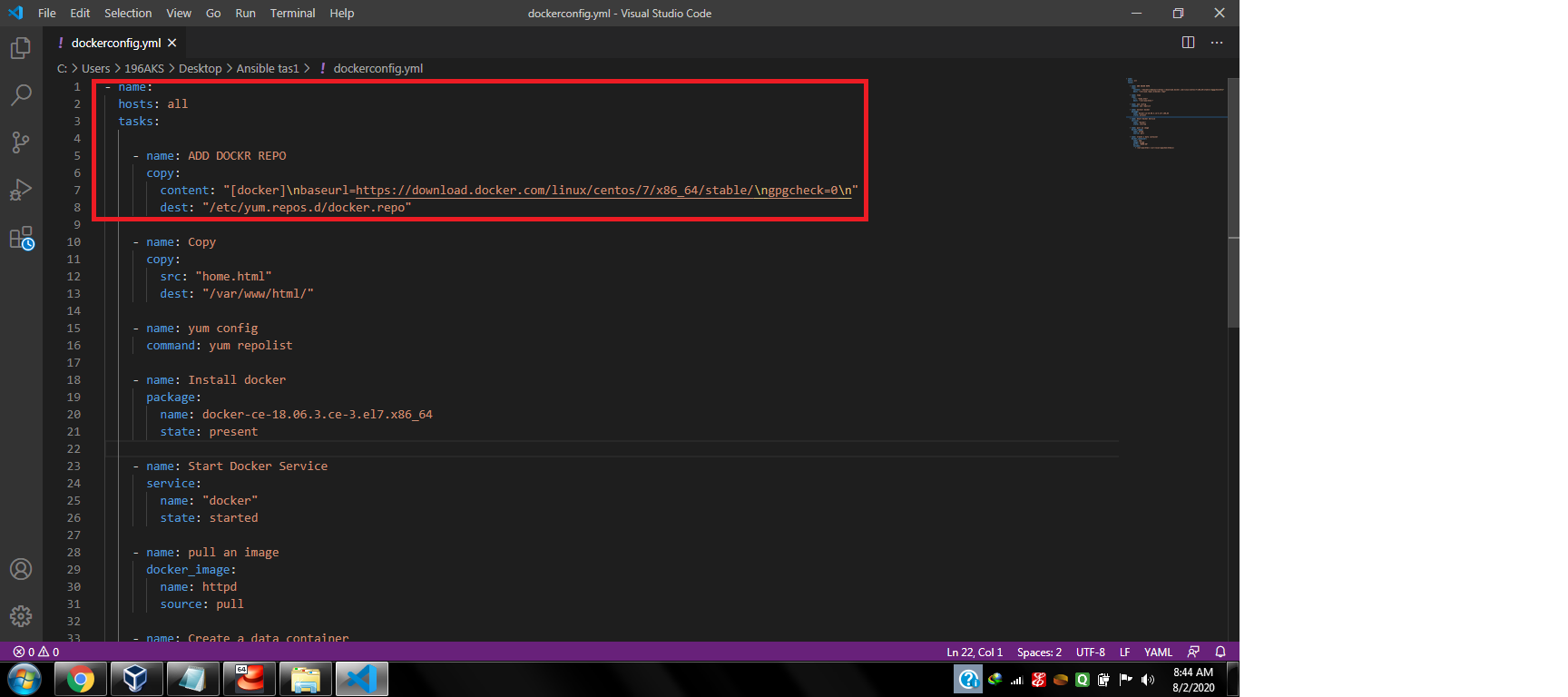The width and height of the screenshot is (1568, 697).
Task: Open the More Actions ellipsis menu
Action: pyautogui.click(x=1217, y=43)
